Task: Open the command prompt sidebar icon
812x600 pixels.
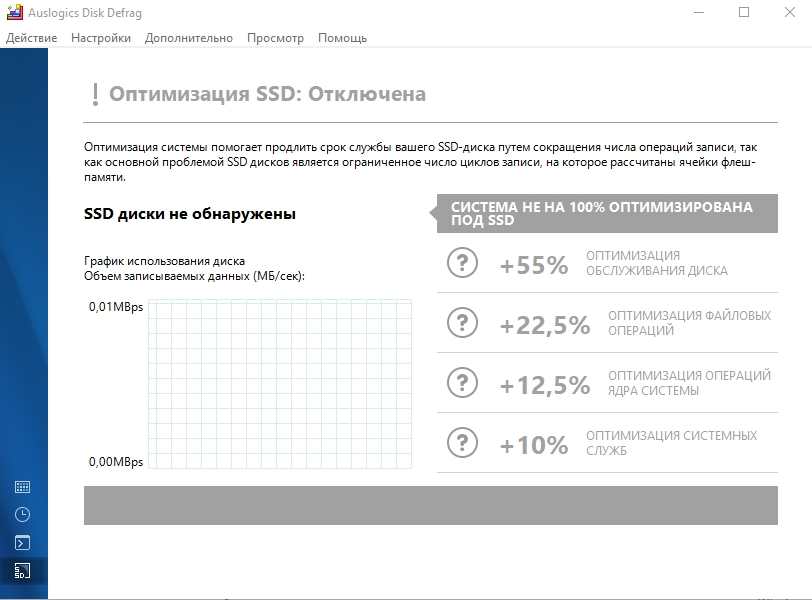Action: pyautogui.click(x=22, y=543)
